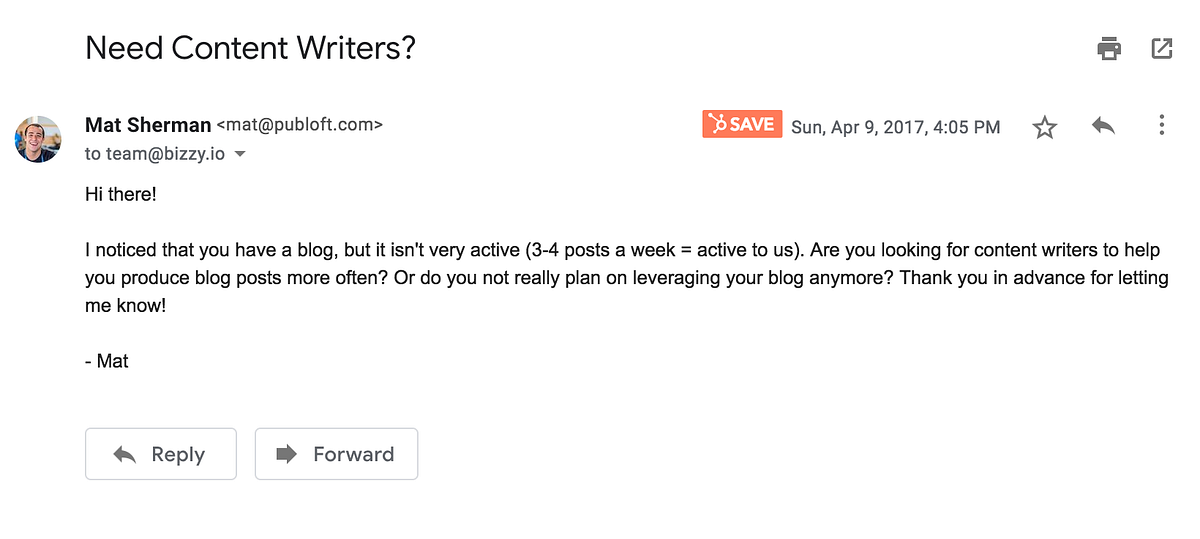Image resolution: width=1200 pixels, height=539 pixels.
Task: Click the arrow icon inside the bottom Reply button
Action: point(125,454)
